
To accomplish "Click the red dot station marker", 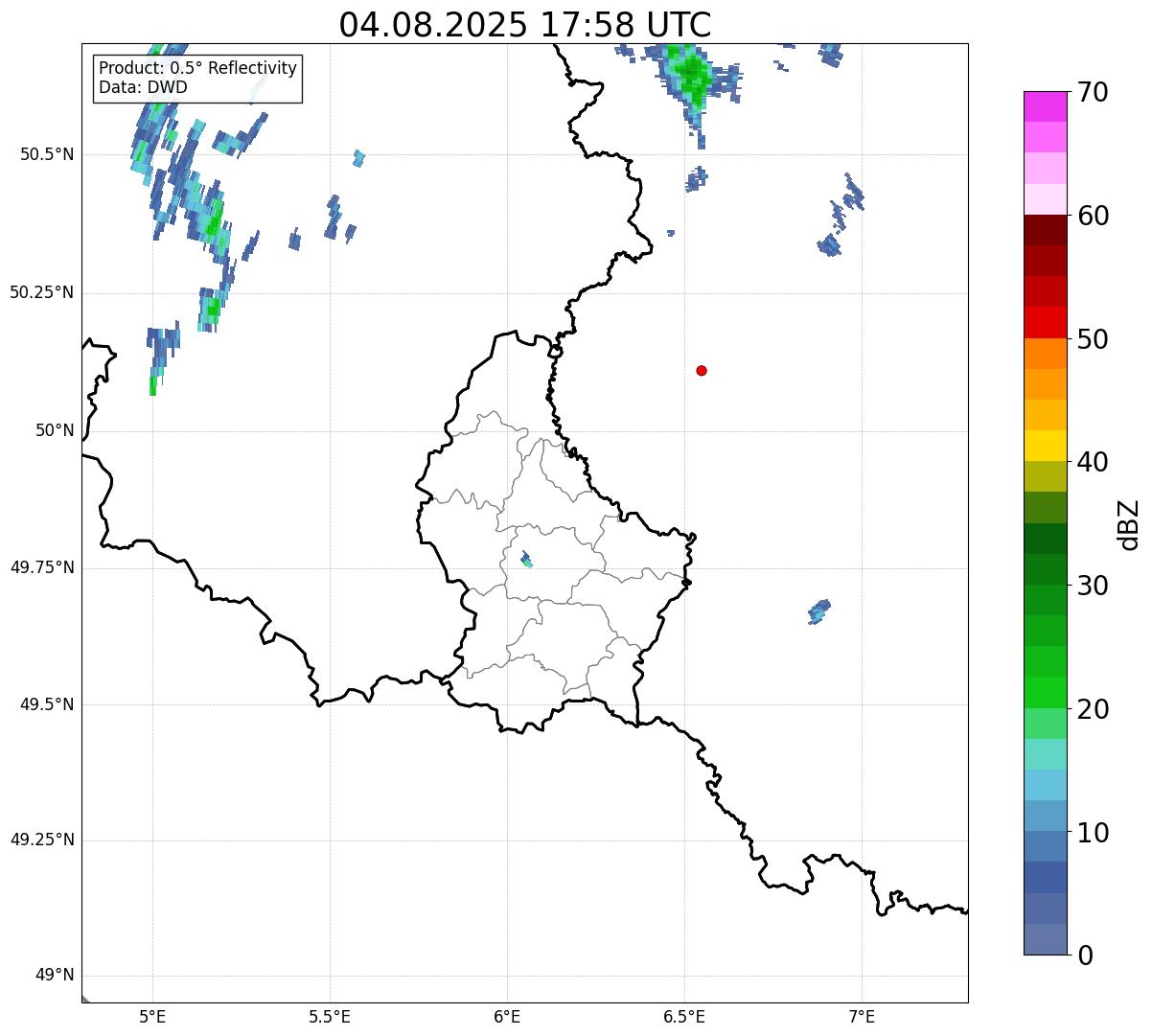I will [702, 370].
